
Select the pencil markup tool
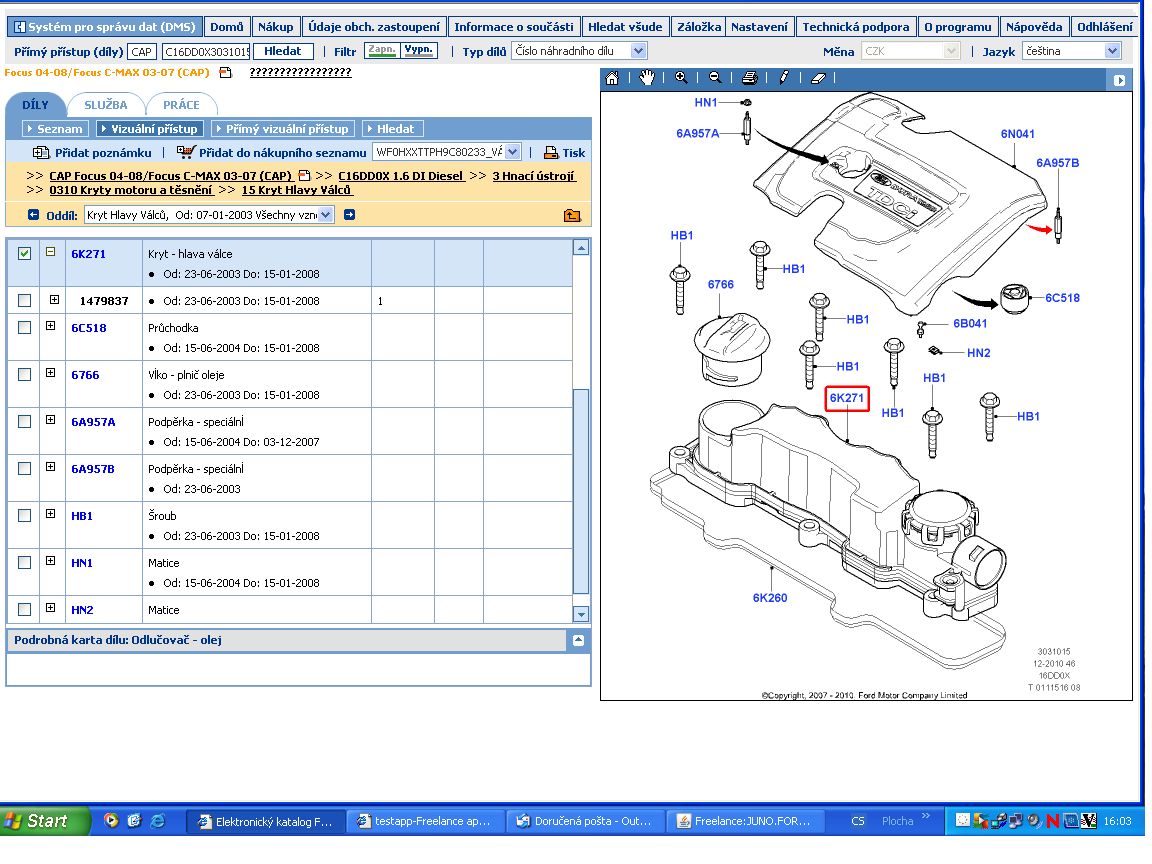click(784, 78)
